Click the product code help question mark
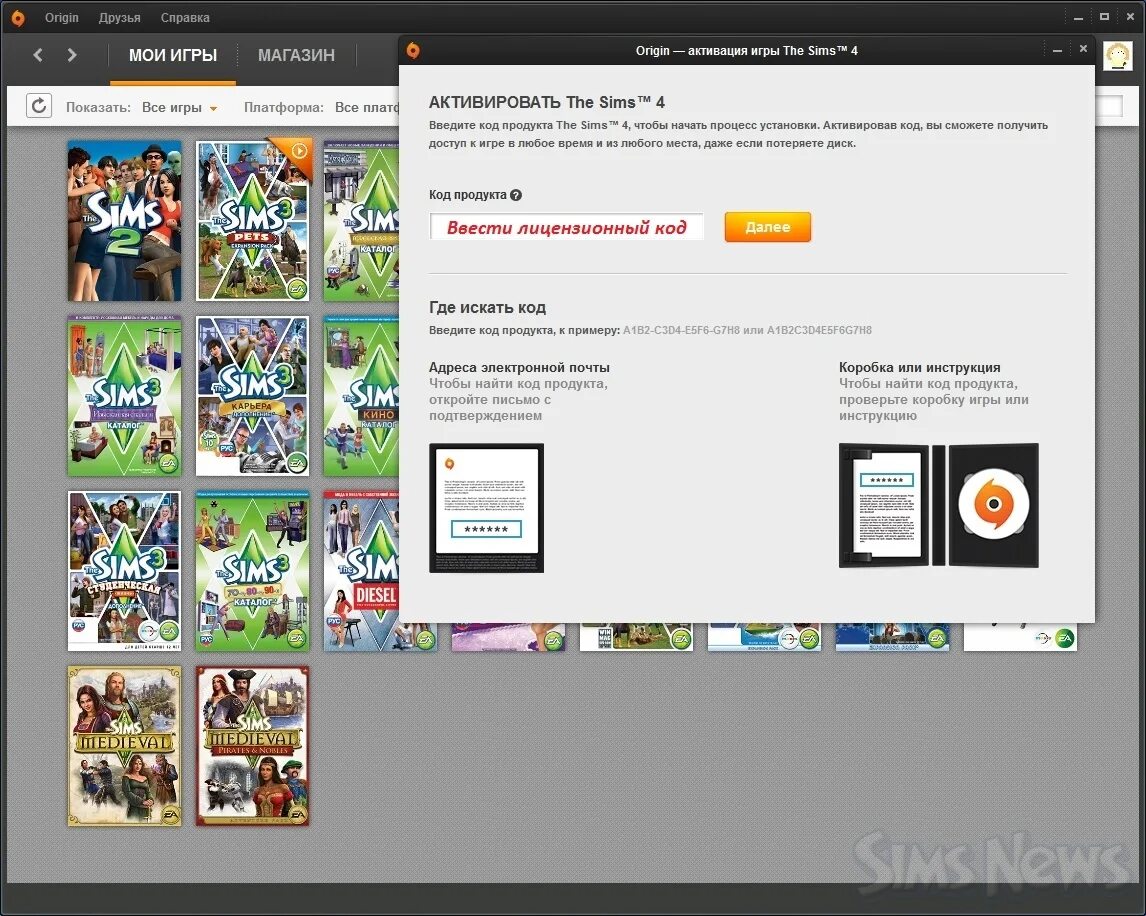The height and width of the screenshot is (916, 1146). coord(515,195)
